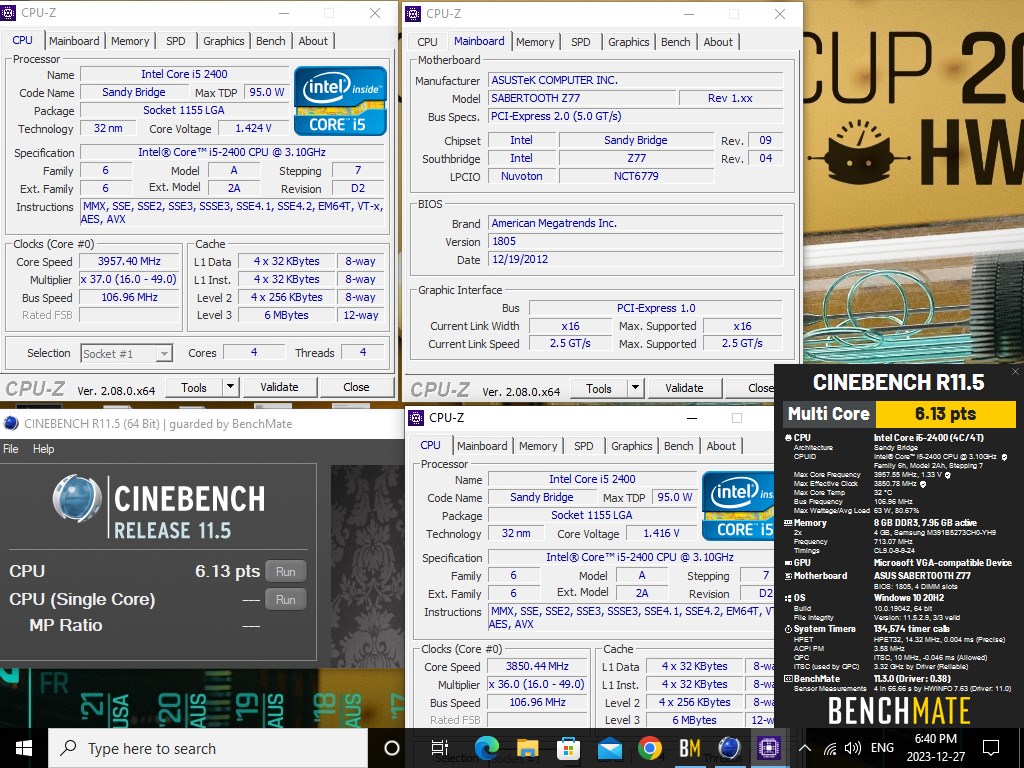Launch Microsoft Edge from the taskbar
Viewport: 1024px width, 768px height.
coord(487,748)
